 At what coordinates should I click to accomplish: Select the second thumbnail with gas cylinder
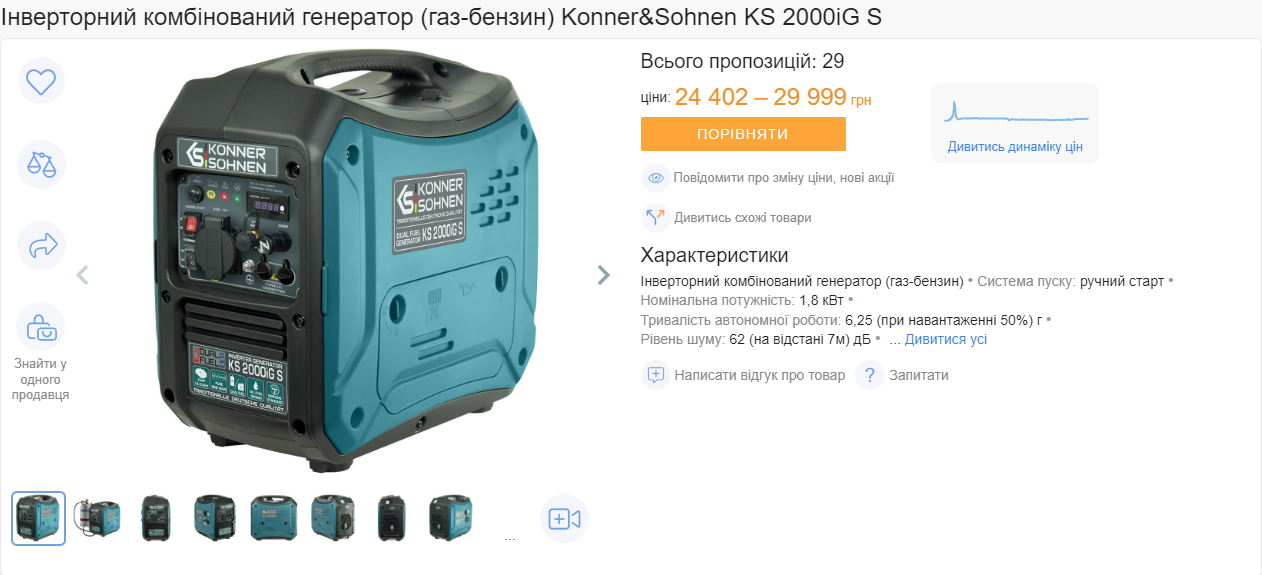pyautogui.click(x=97, y=518)
